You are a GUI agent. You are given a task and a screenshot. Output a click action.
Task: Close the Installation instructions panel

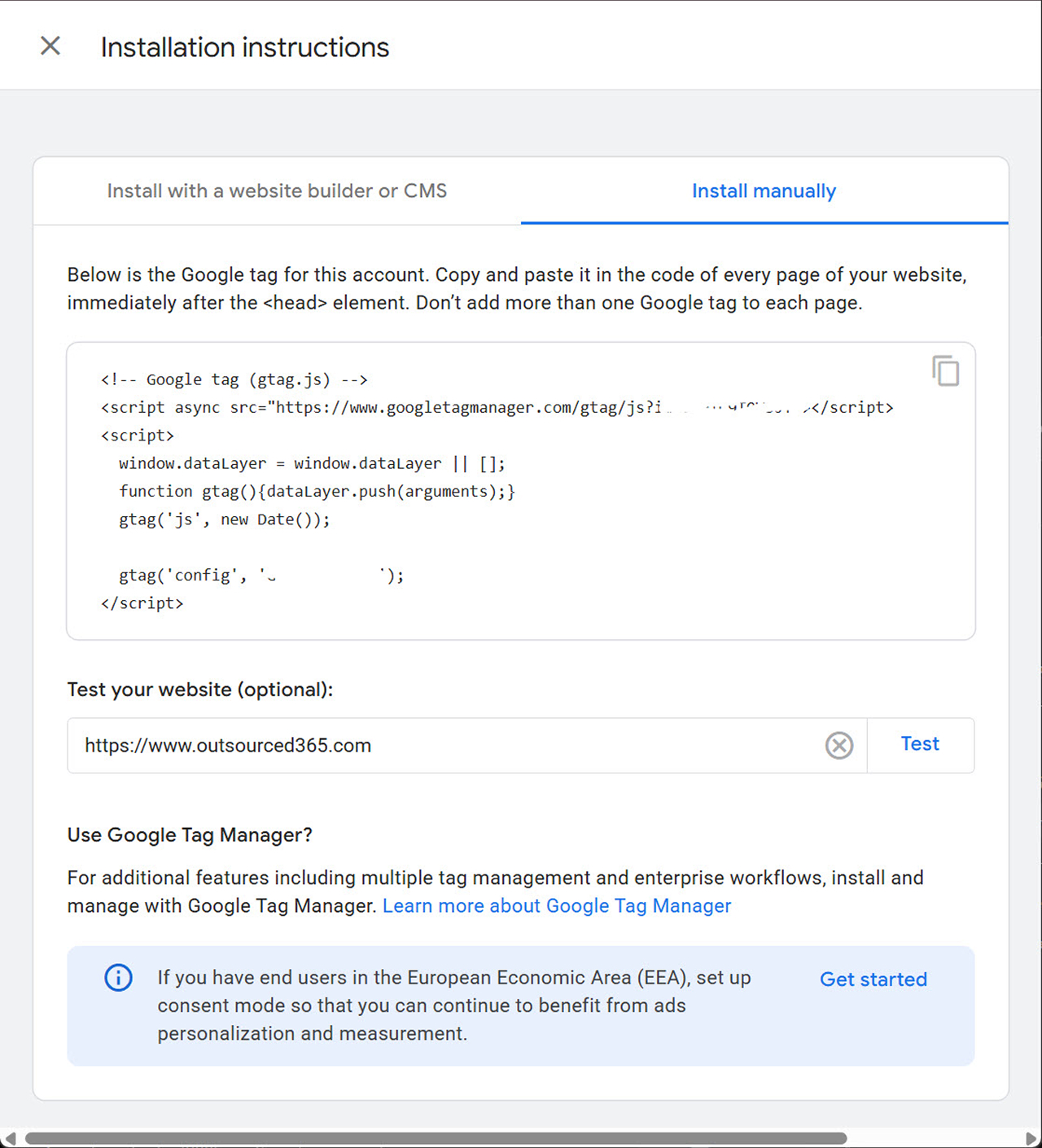click(x=50, y=46)
